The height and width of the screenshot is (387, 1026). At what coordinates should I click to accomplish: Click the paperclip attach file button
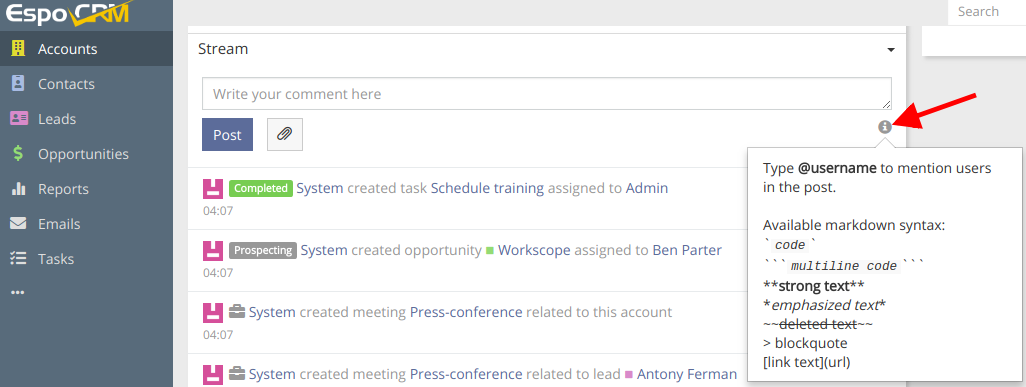[x=285, y=135]
